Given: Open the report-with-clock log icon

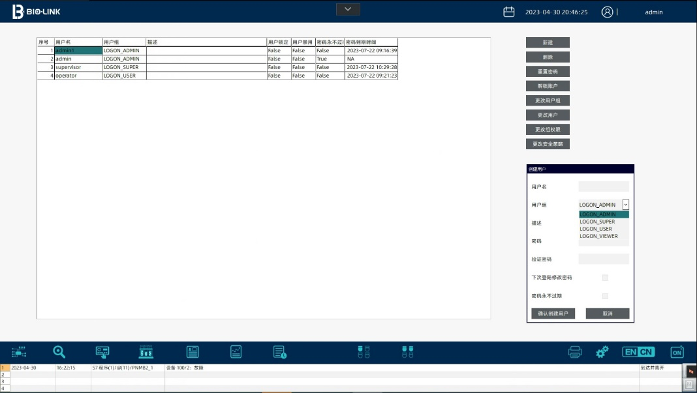Looking at the screenshot, I should (x=280, y=352).
